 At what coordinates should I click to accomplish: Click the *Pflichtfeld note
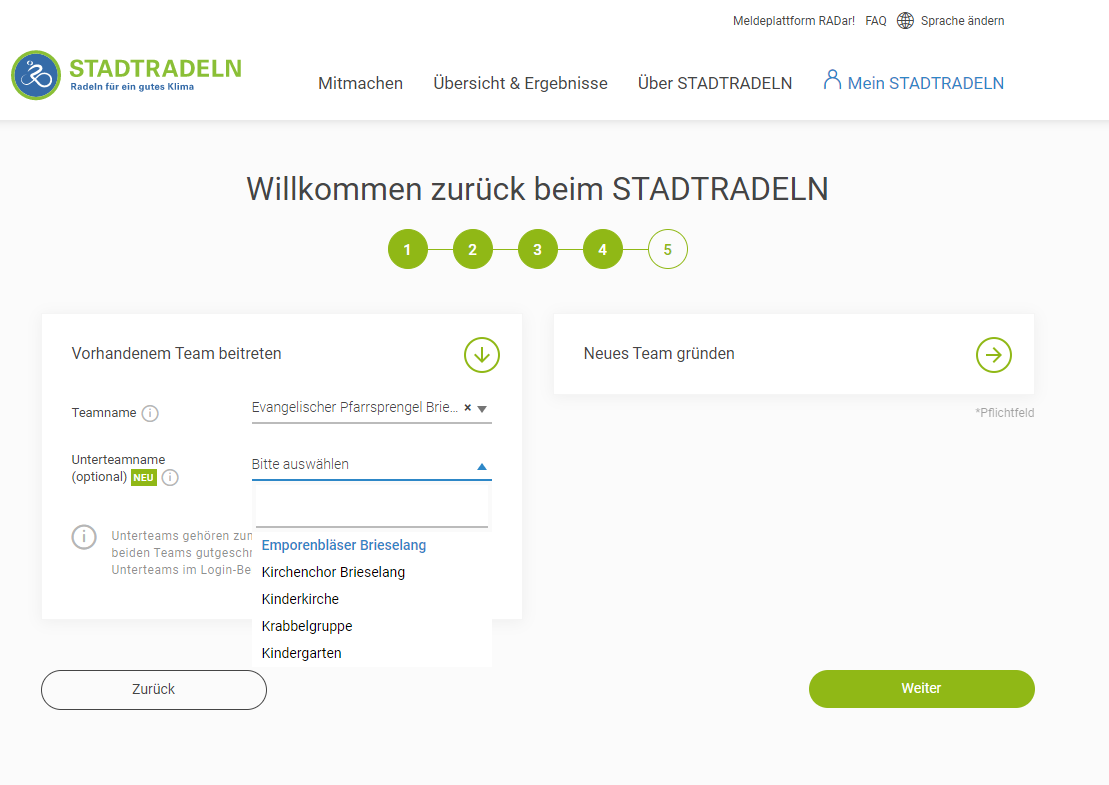point(1004,412)
